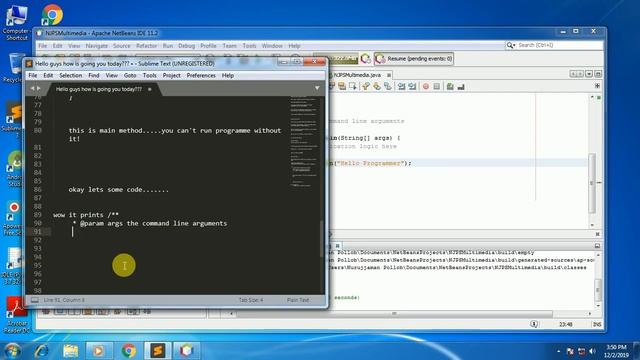Open Tab Size: 4 selector in Sublime
The image size is (640, 360).
point(251,300)
